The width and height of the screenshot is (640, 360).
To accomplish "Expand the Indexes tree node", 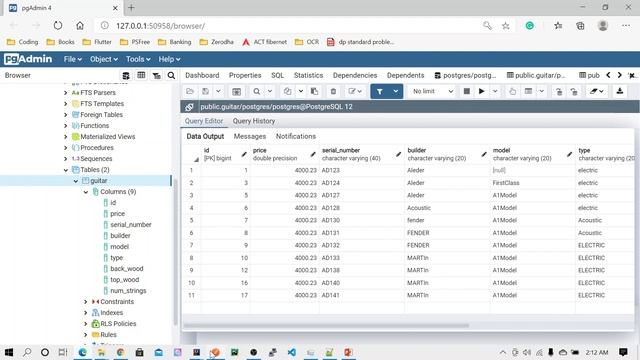I will 86,313.
